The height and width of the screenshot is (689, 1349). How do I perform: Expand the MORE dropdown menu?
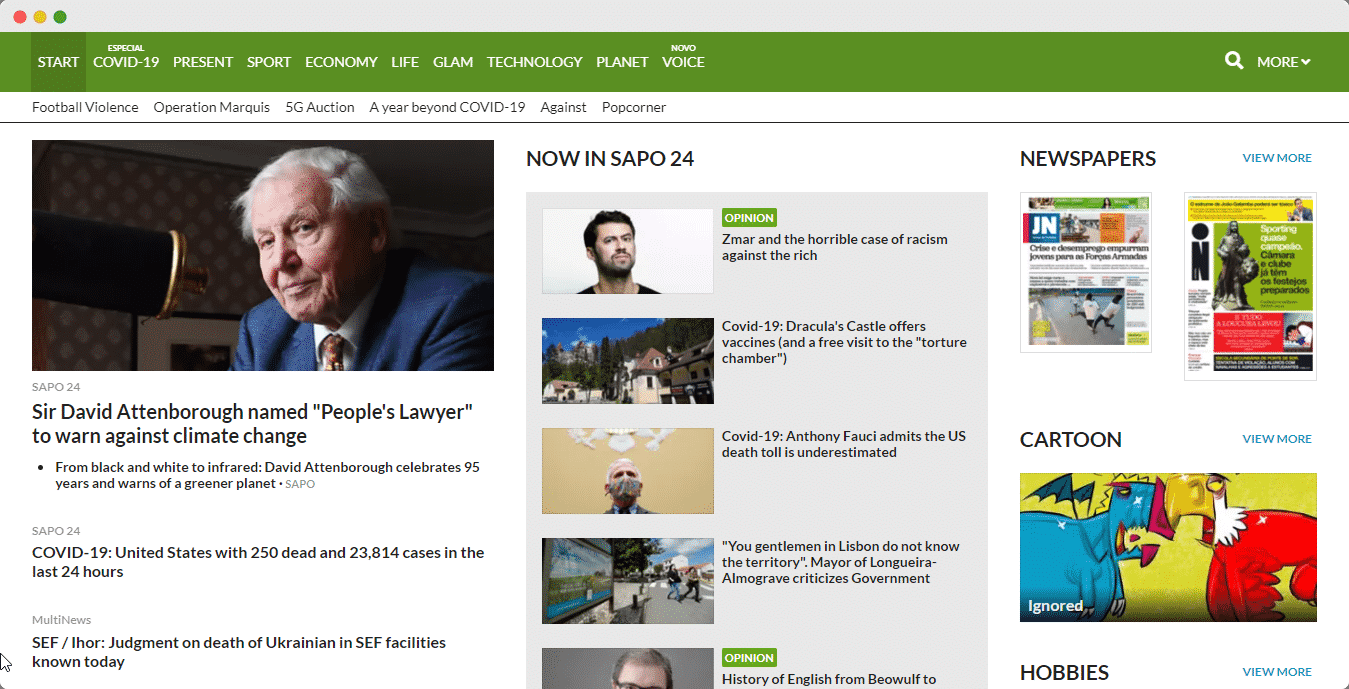(1283, 62)
